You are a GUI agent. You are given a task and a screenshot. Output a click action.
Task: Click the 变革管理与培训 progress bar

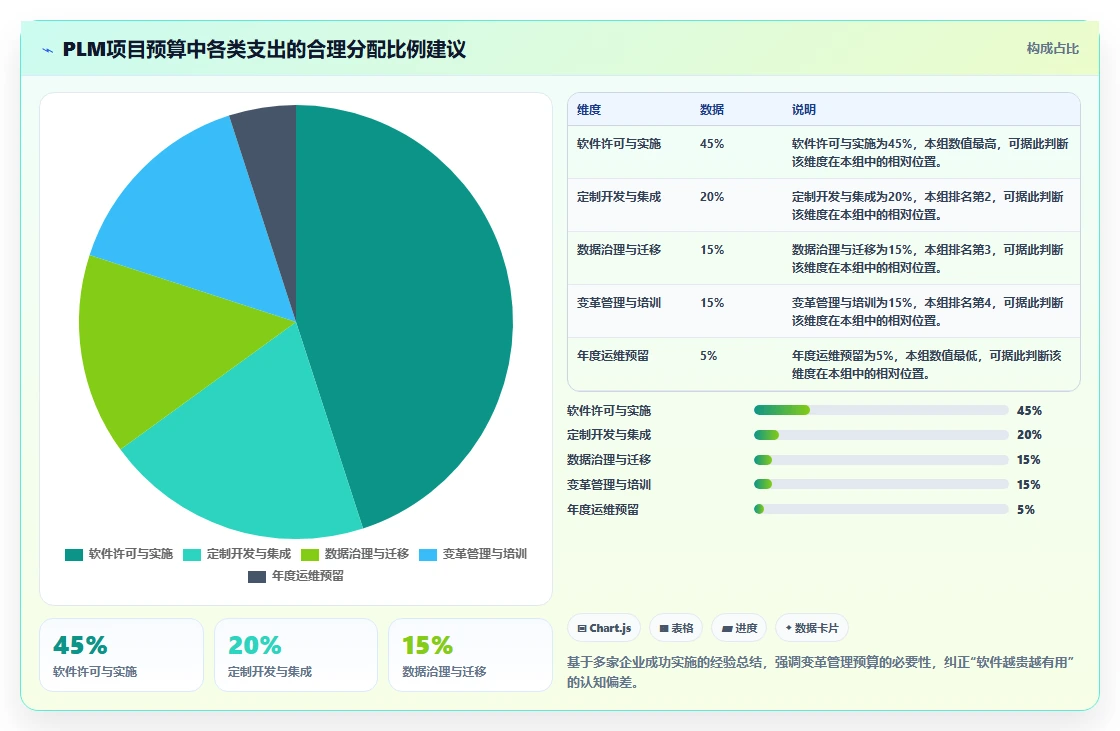pyautogui.click(x=881, y=484)
